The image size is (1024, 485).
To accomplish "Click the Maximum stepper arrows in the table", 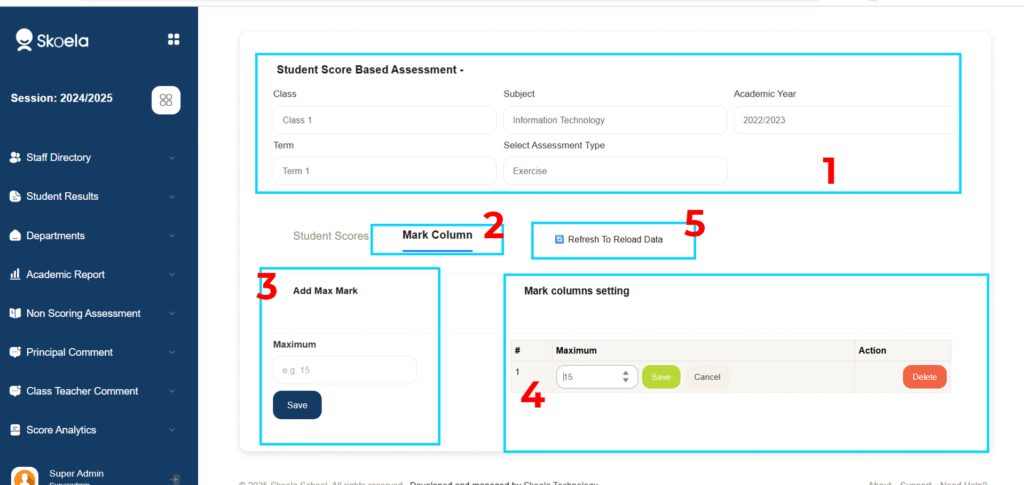I will point(626,377).
